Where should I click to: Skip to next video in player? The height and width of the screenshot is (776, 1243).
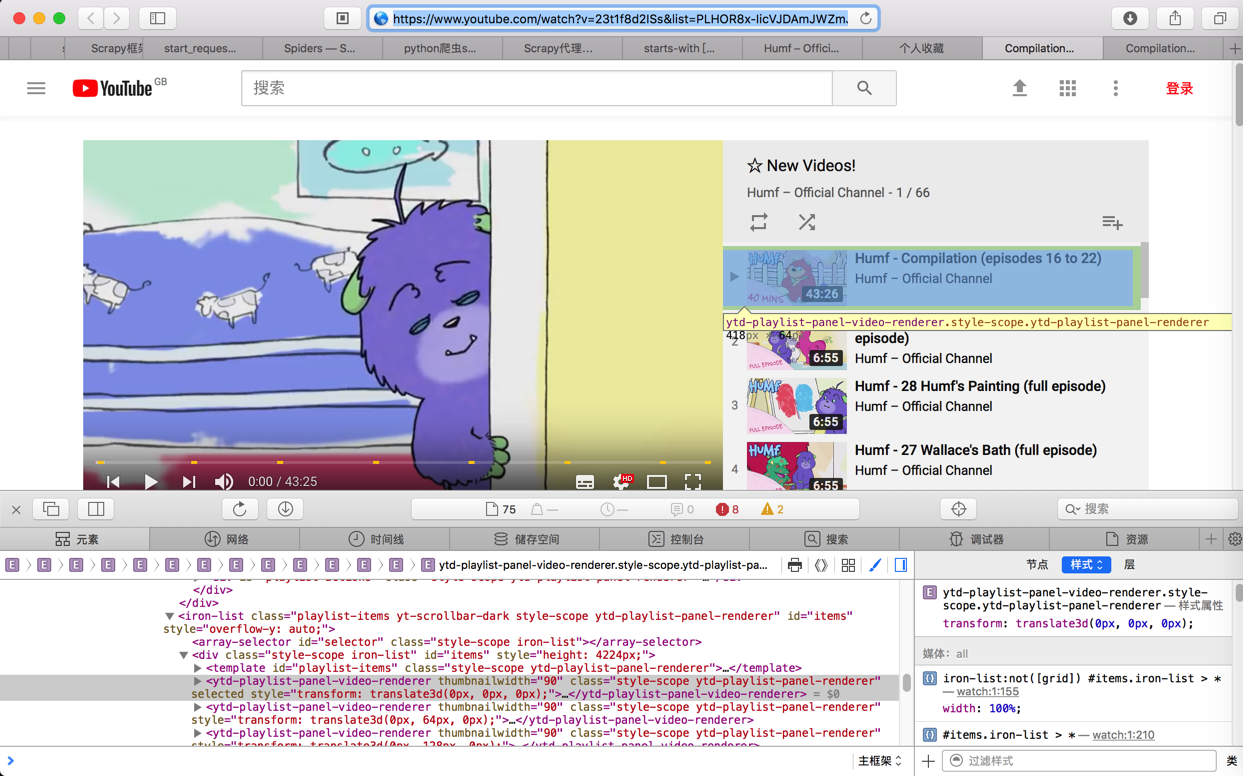point(188,482)
